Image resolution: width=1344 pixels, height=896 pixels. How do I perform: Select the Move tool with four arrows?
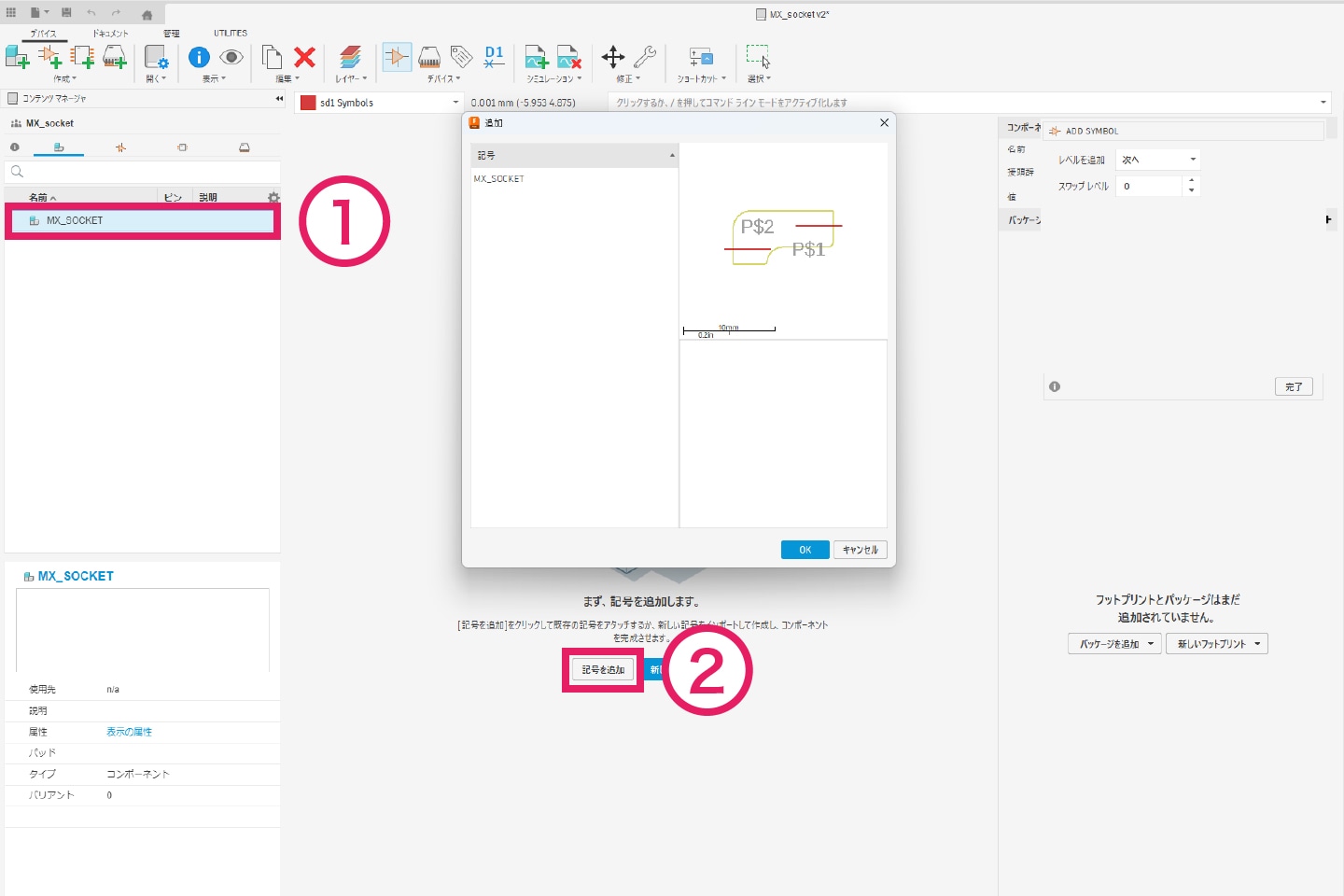pos(613,57)
